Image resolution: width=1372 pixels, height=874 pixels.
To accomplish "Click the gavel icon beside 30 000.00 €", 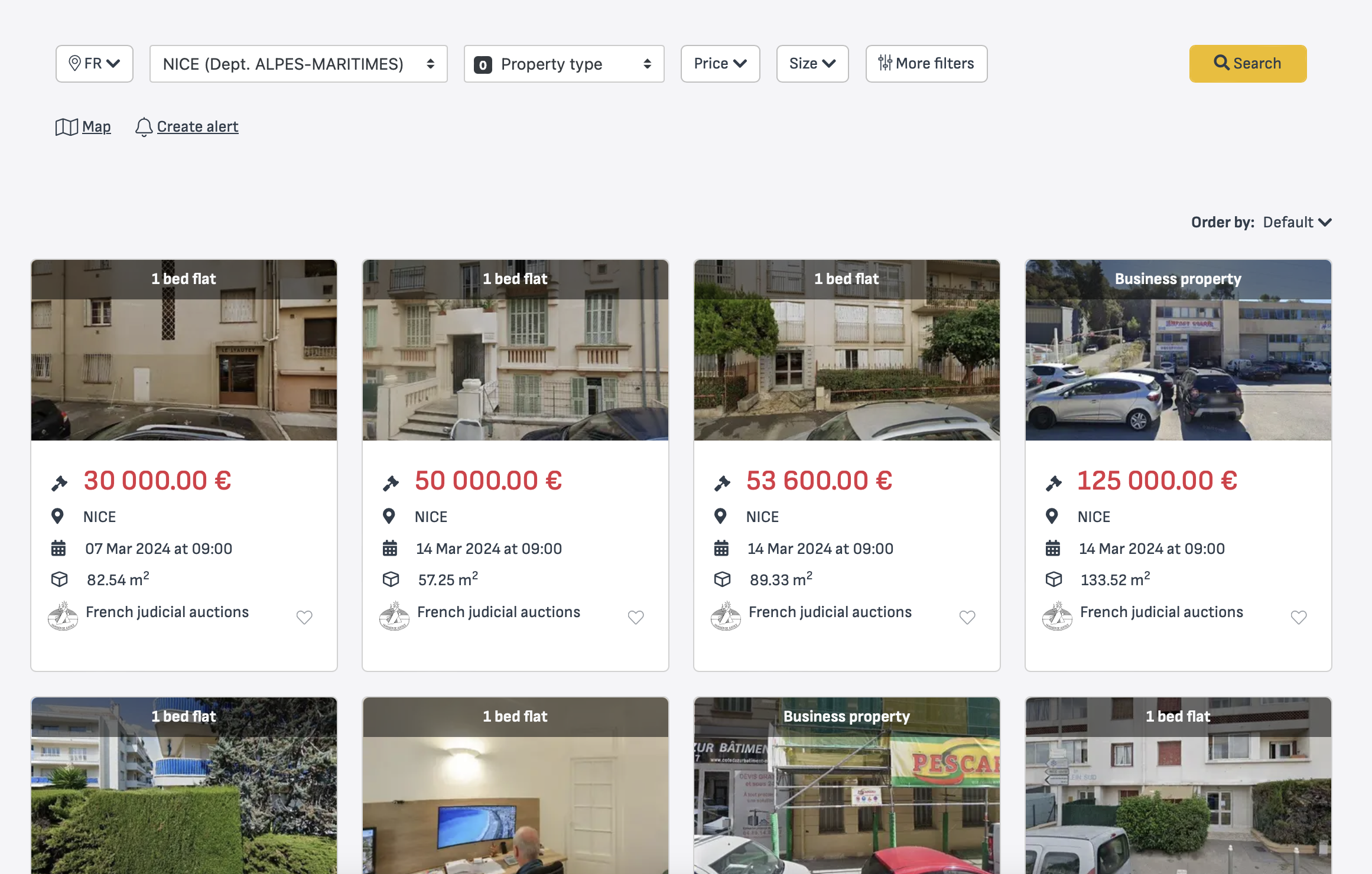I will 59,483.
